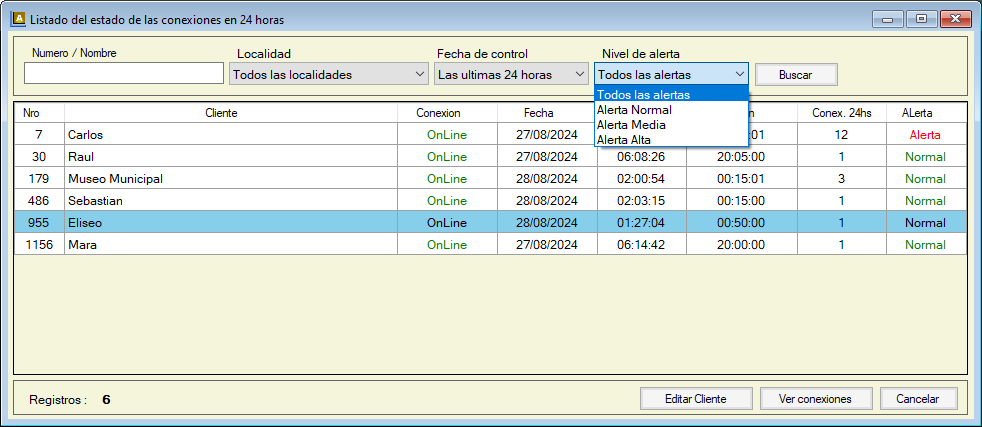The width and height of the screenshot is (982, 427).
Task: Sort by the Cliente column header
Action: tap(221, 113)
